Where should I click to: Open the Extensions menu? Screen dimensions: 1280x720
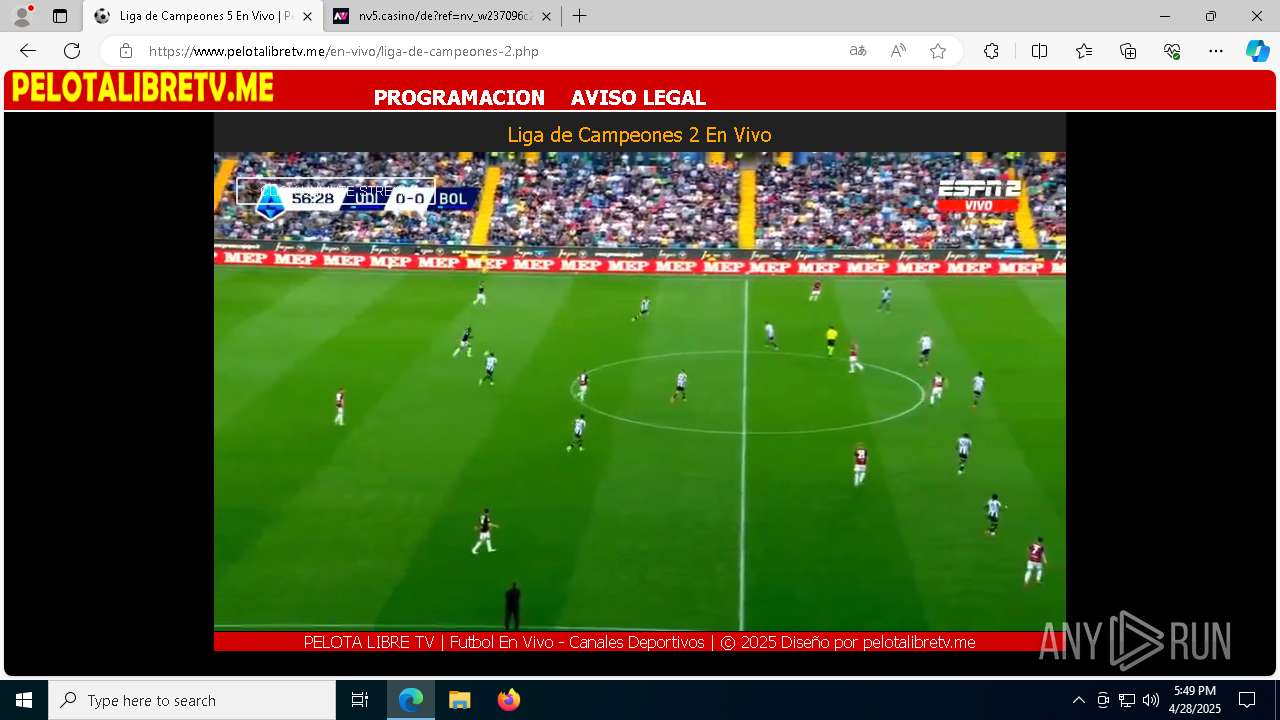pos(991,51)
